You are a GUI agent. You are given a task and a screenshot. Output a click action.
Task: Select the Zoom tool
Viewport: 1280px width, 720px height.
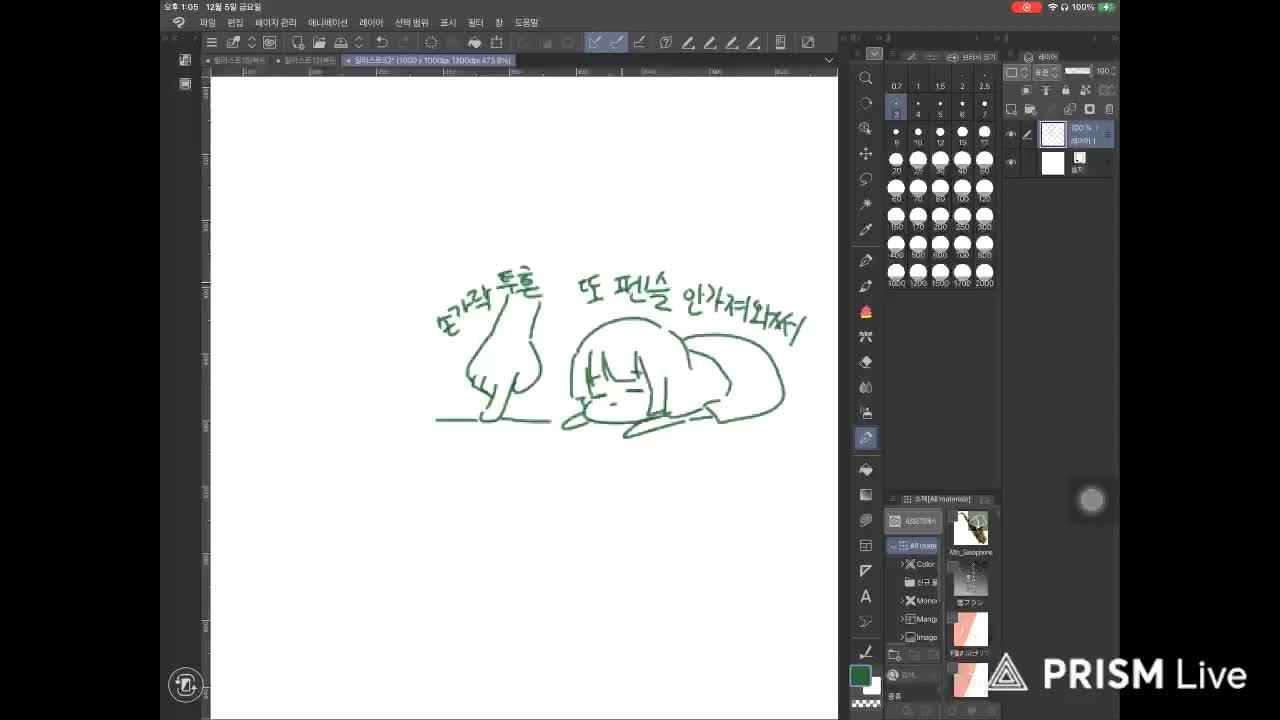[866, 78]
